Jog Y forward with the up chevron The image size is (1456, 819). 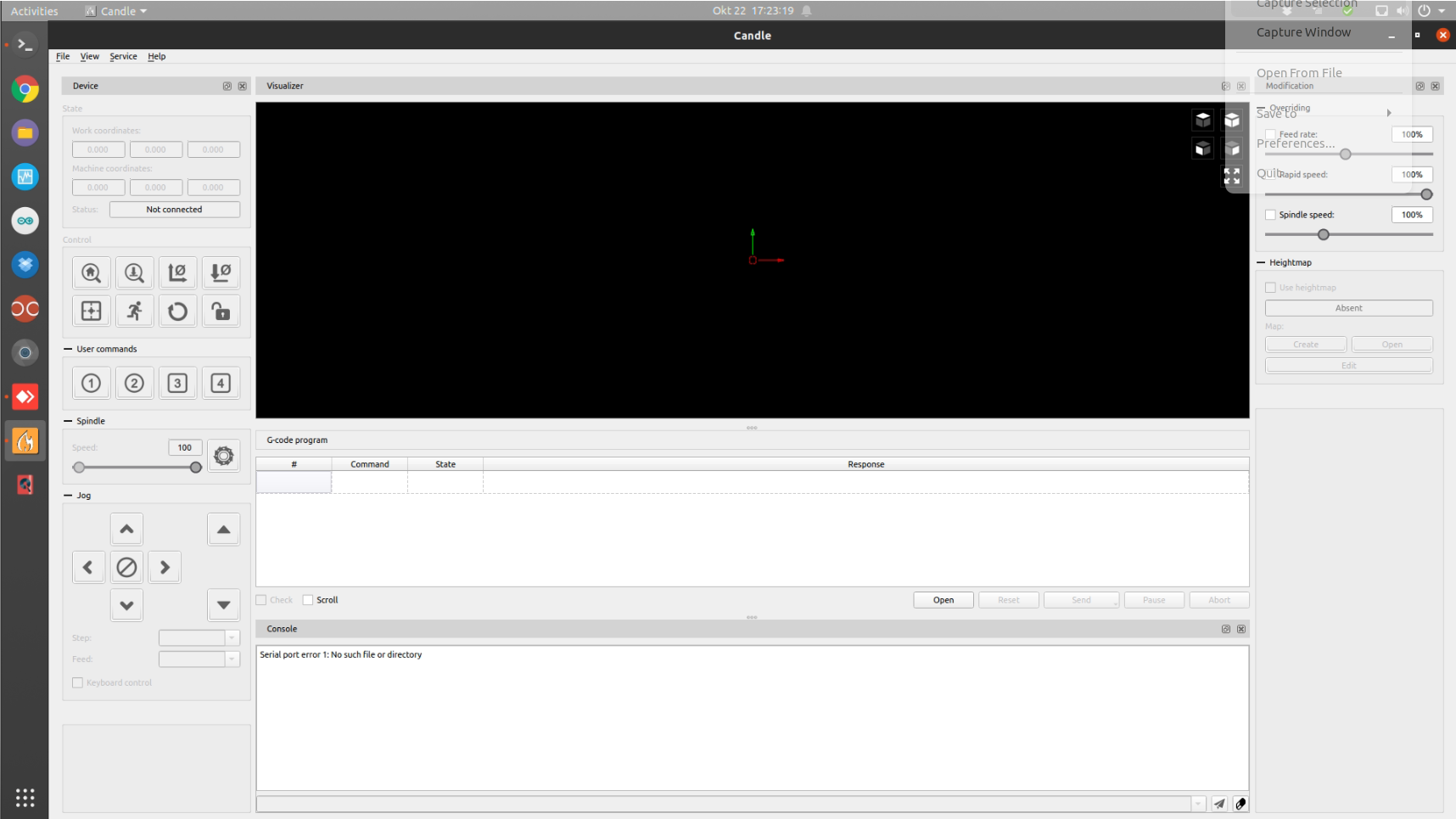pyautogui.click(x=126, y=529)
